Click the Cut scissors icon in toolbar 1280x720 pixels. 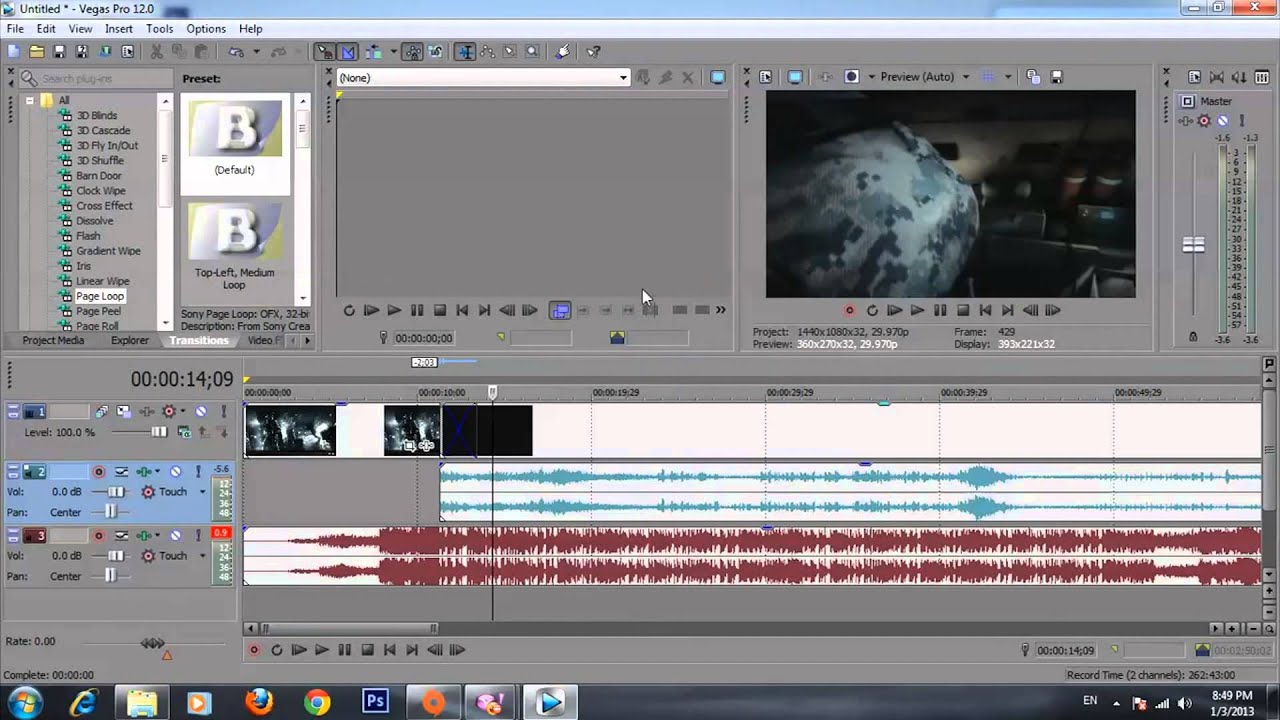[156, 51]
